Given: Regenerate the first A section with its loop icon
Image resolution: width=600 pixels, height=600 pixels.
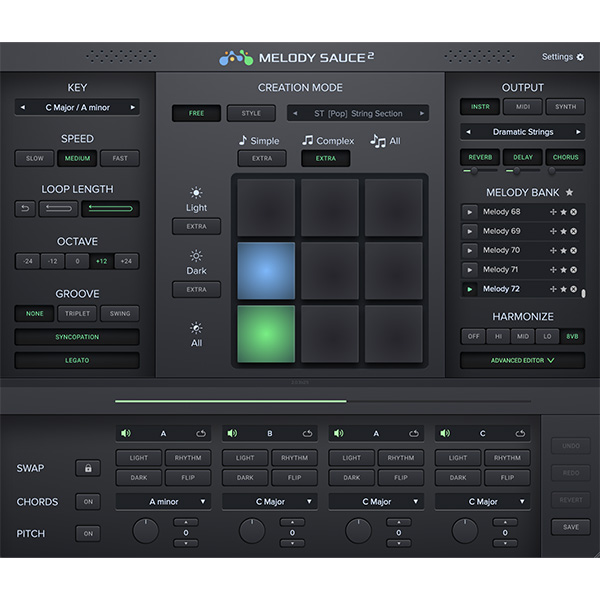Looking at the screenshot, I should click(201, 434).
